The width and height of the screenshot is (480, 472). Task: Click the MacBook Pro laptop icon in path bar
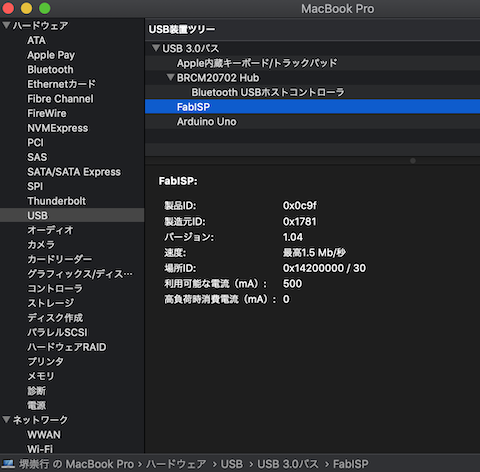pyautogui.click(x=8, y=464)
